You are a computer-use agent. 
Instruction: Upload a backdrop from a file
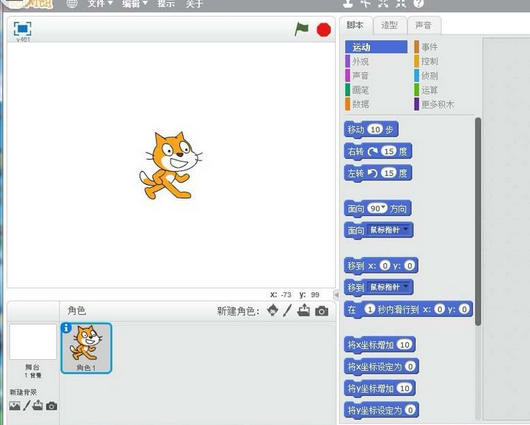tap(38, 405)
